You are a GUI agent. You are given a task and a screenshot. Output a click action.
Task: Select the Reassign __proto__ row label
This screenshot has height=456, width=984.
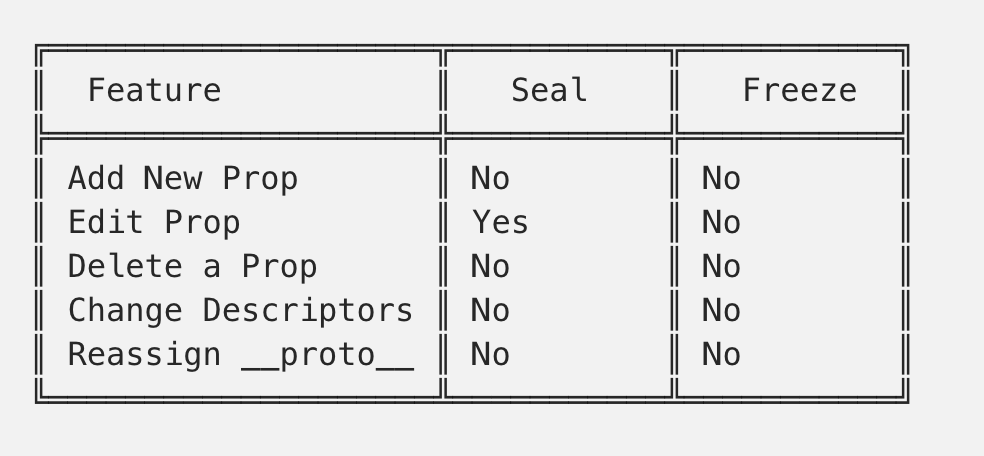click(240, 355)
